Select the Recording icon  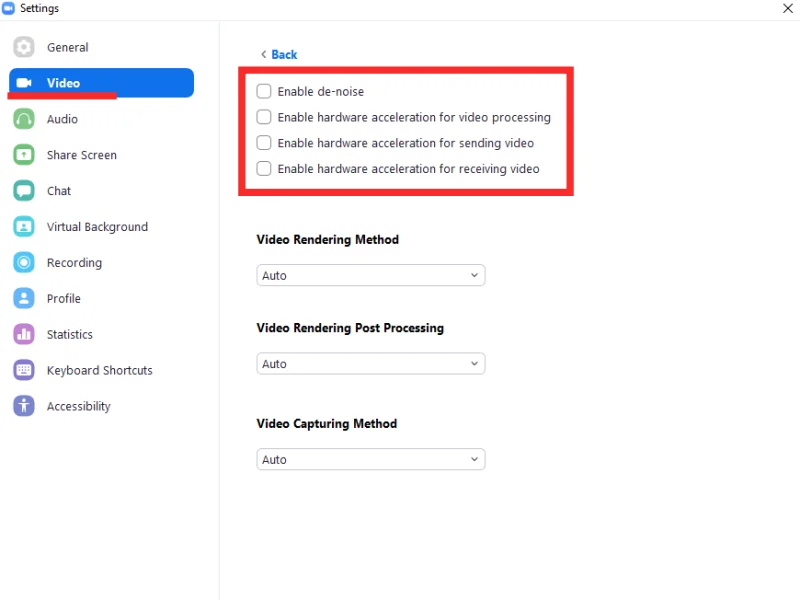[24, 263]
